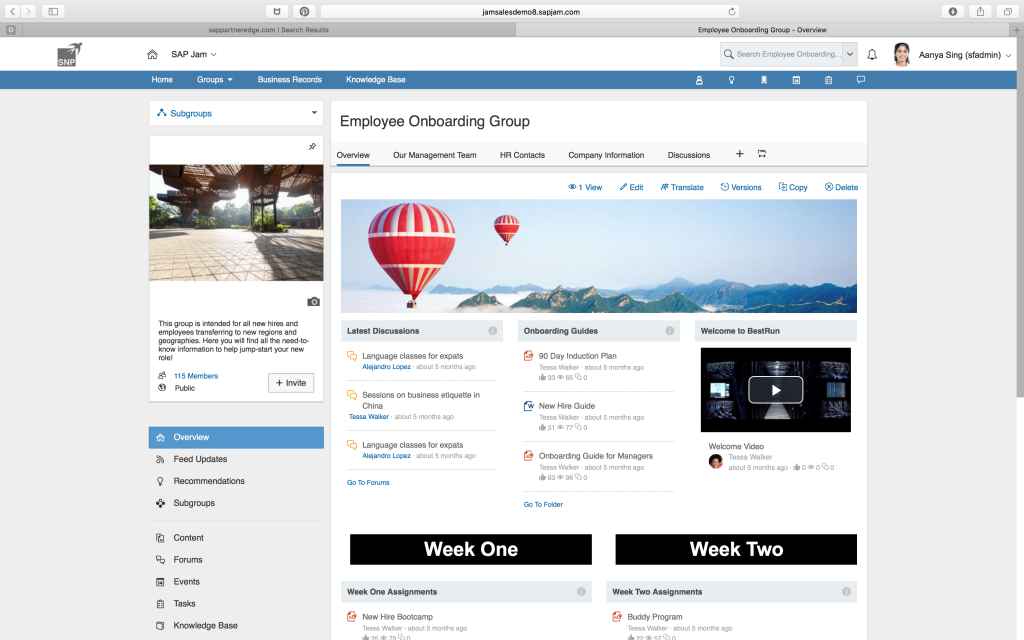
Task: Show all browser tabs overview icon
Action: (1008, 11)
